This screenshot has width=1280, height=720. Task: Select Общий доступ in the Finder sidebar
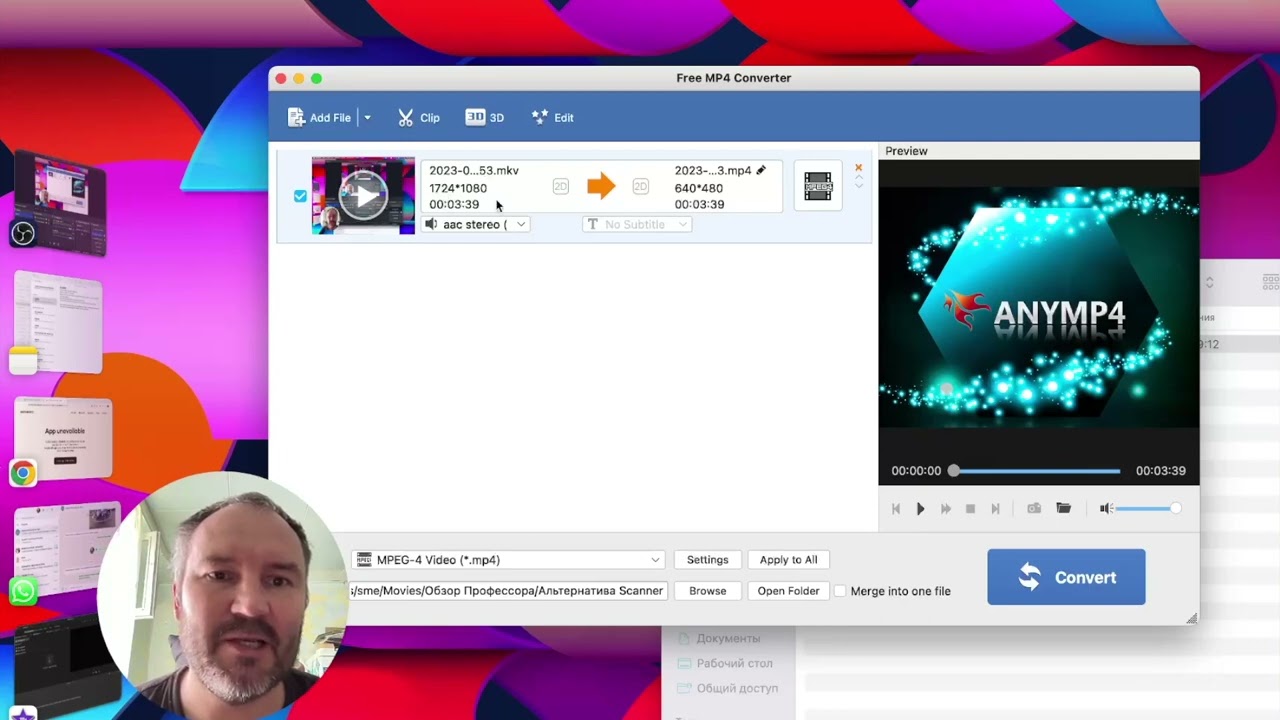pos(737,688)
